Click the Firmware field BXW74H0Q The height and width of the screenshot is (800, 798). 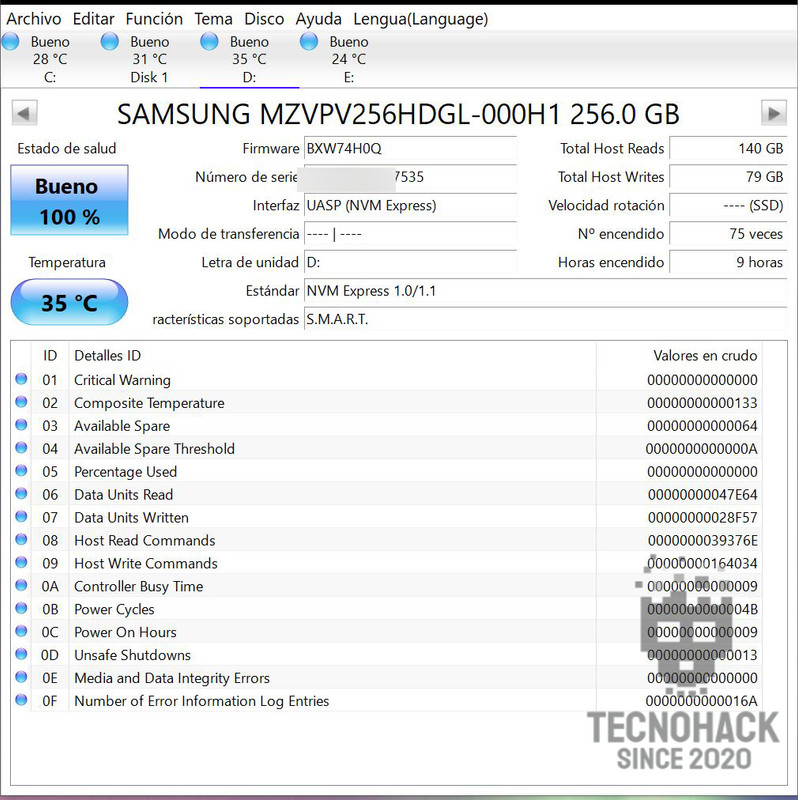410,148
